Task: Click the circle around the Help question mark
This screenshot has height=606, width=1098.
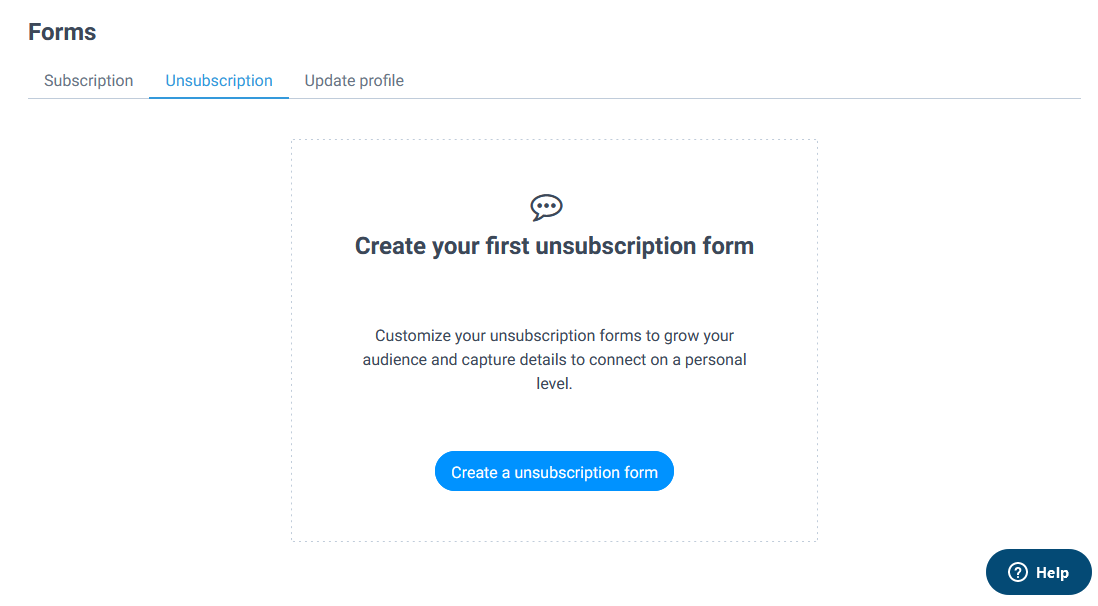Action: (1017, 572)
